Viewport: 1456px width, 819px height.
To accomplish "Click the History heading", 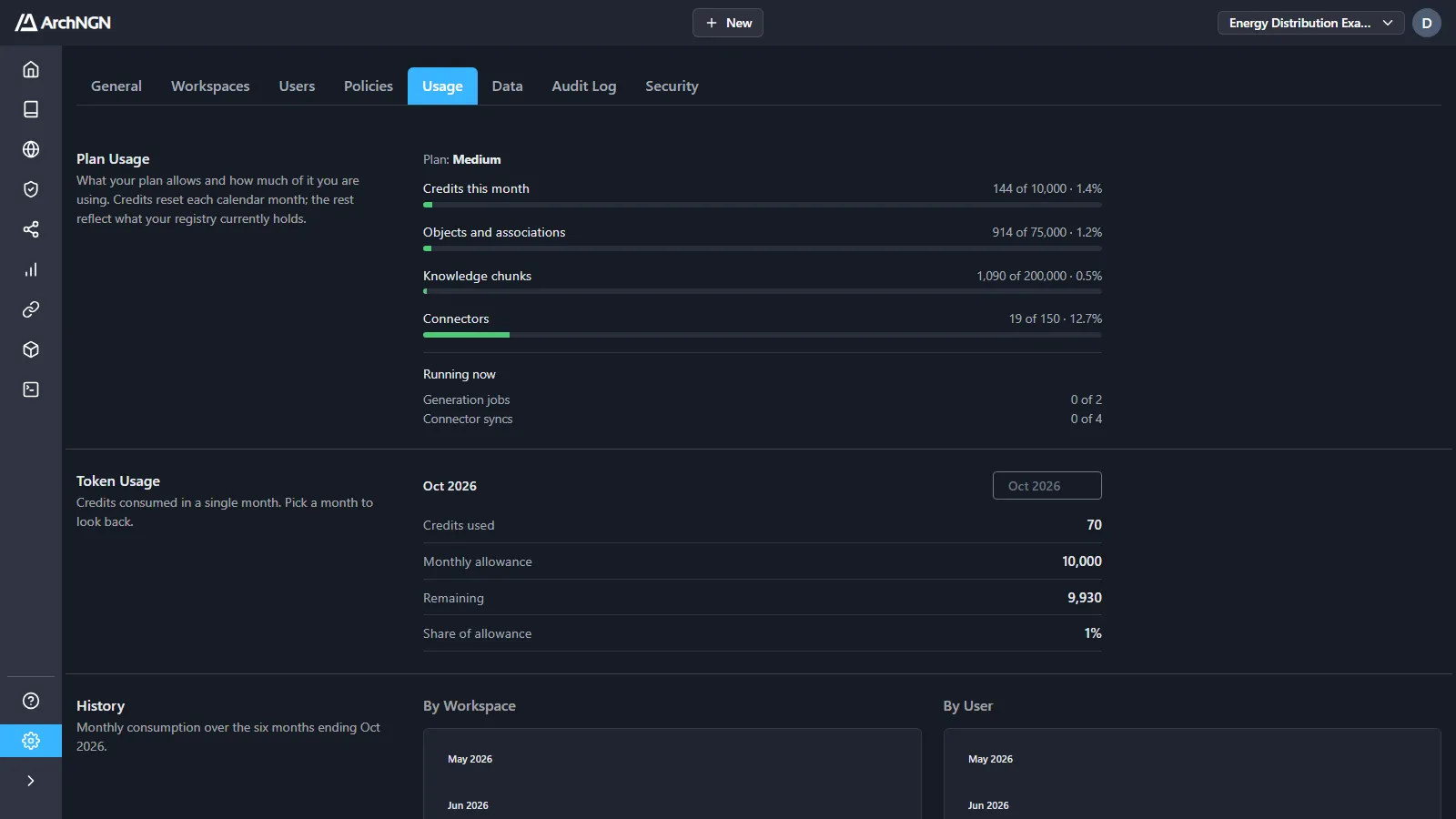I will coord(100,706).
